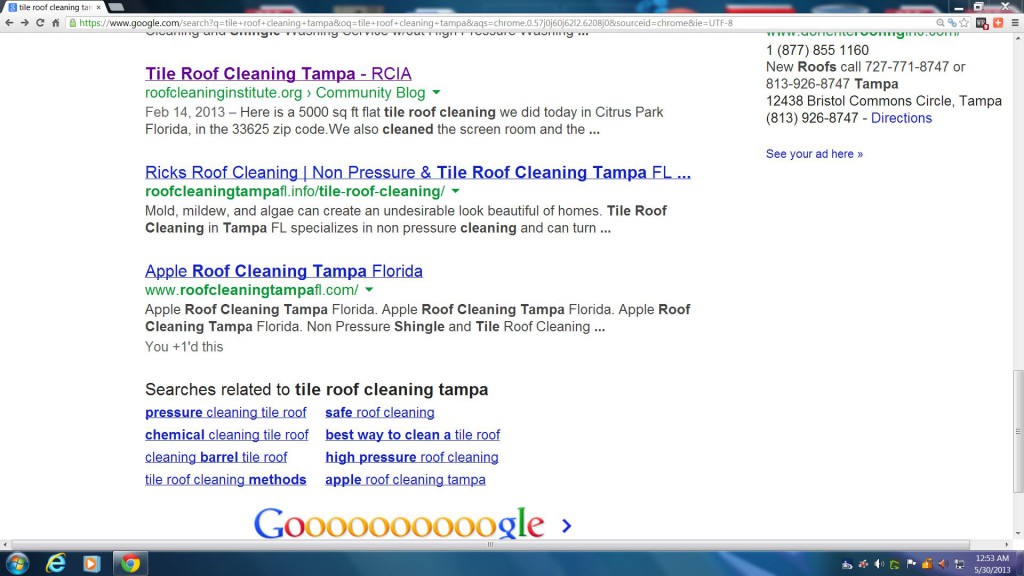Reload the current page
Image resolution: width=1024 pixels, height=576 pixels.
click(40, 22)
